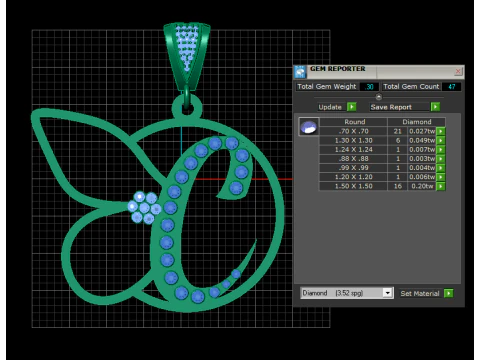480x360 pixels.
Task: Click the Save Report button
Action: (399, 107)
